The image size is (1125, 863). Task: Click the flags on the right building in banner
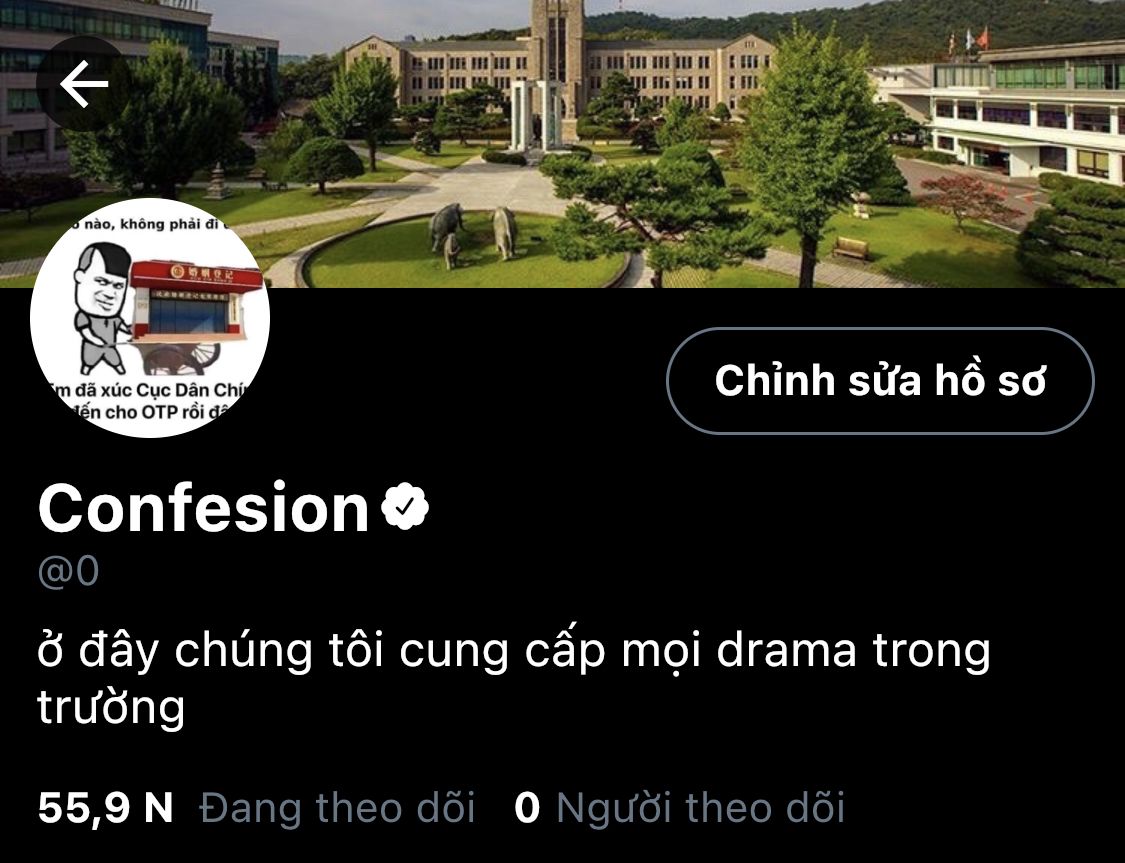point(969,41)
